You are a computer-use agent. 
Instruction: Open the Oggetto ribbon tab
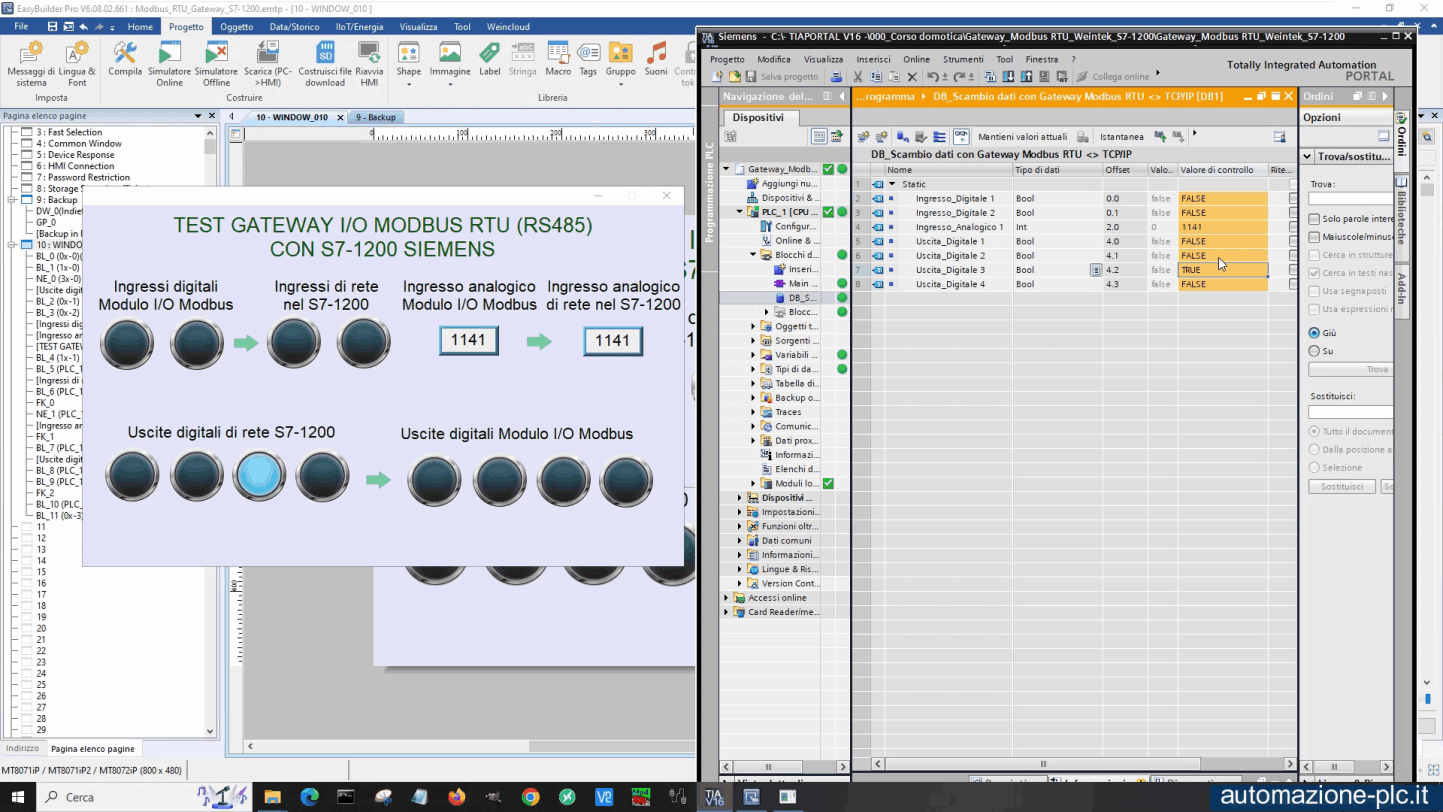(x=237, y=27)
